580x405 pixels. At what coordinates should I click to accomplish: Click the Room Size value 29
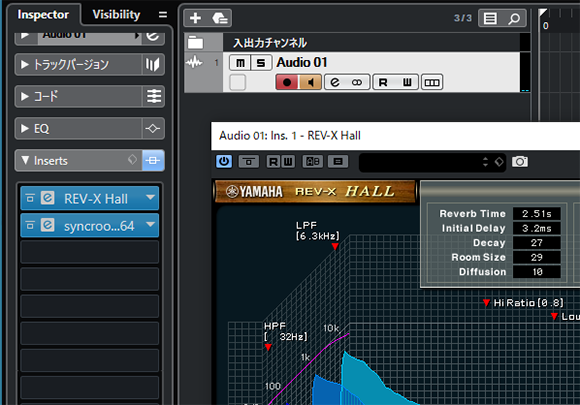[537, 257]
